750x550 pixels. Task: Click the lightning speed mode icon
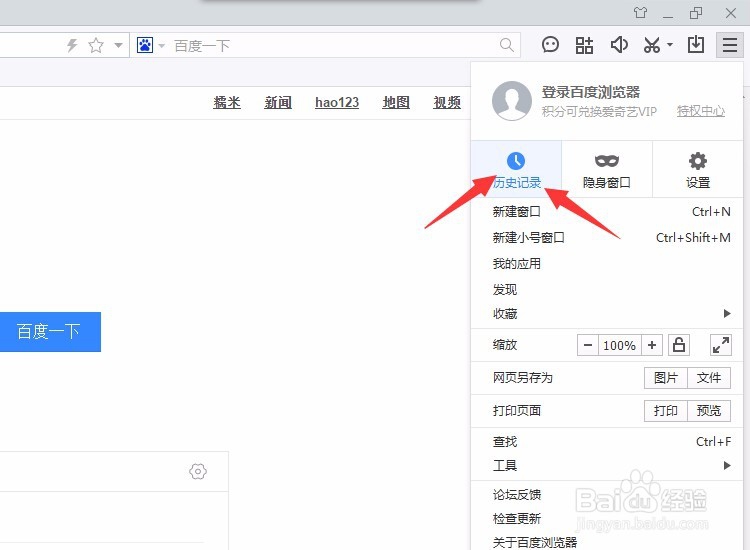(x=72, y=45)
